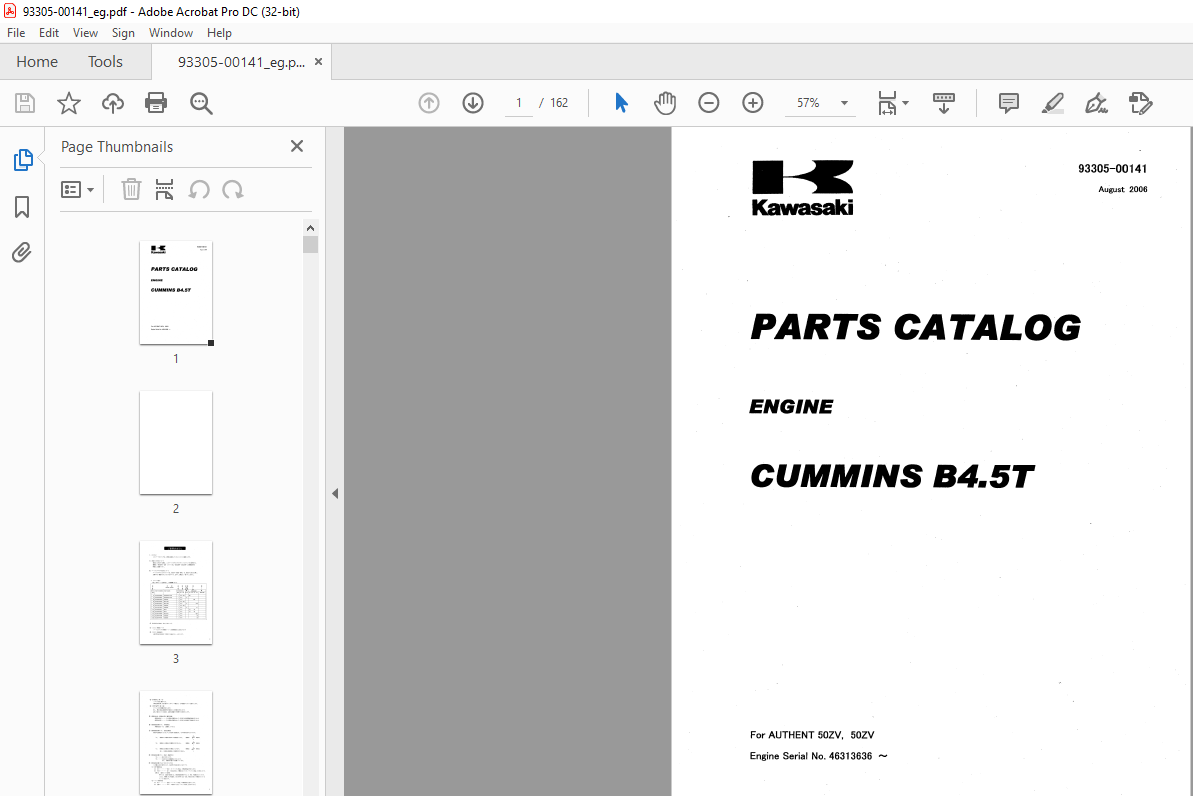Click the Scrolling mode keyboard icon
Viewport: 1193px width, 796px height.
tap(943, 103)
